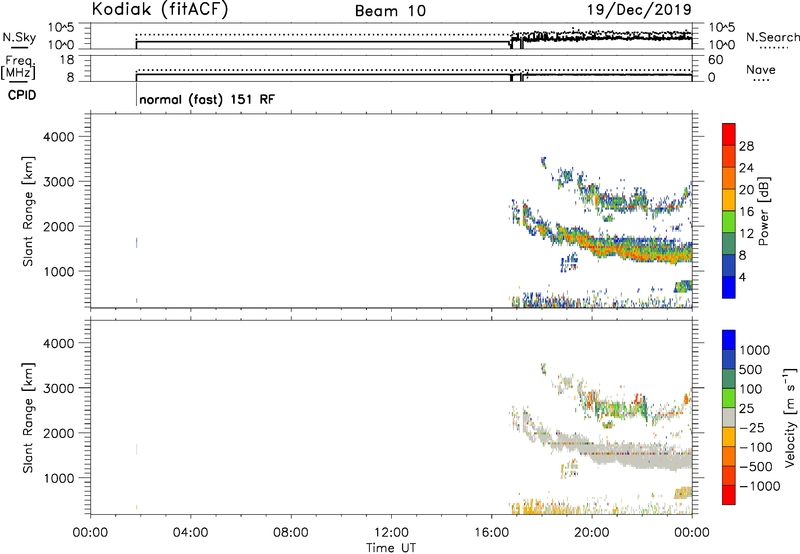Click the 'Nave' legend label

(x=761, y=69)
